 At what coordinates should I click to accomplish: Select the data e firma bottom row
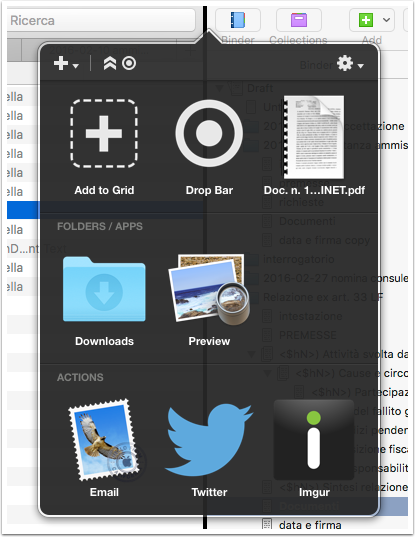310,525
